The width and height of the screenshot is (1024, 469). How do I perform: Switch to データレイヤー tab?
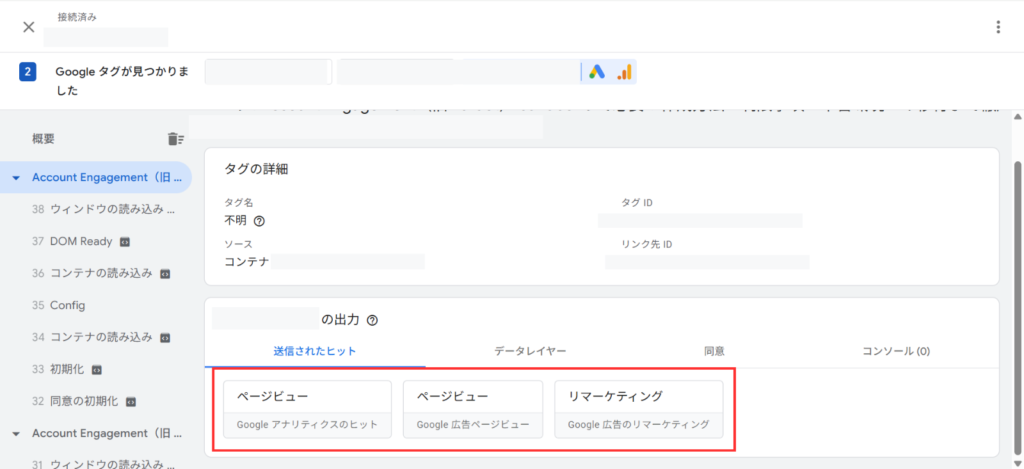point(530,351)
